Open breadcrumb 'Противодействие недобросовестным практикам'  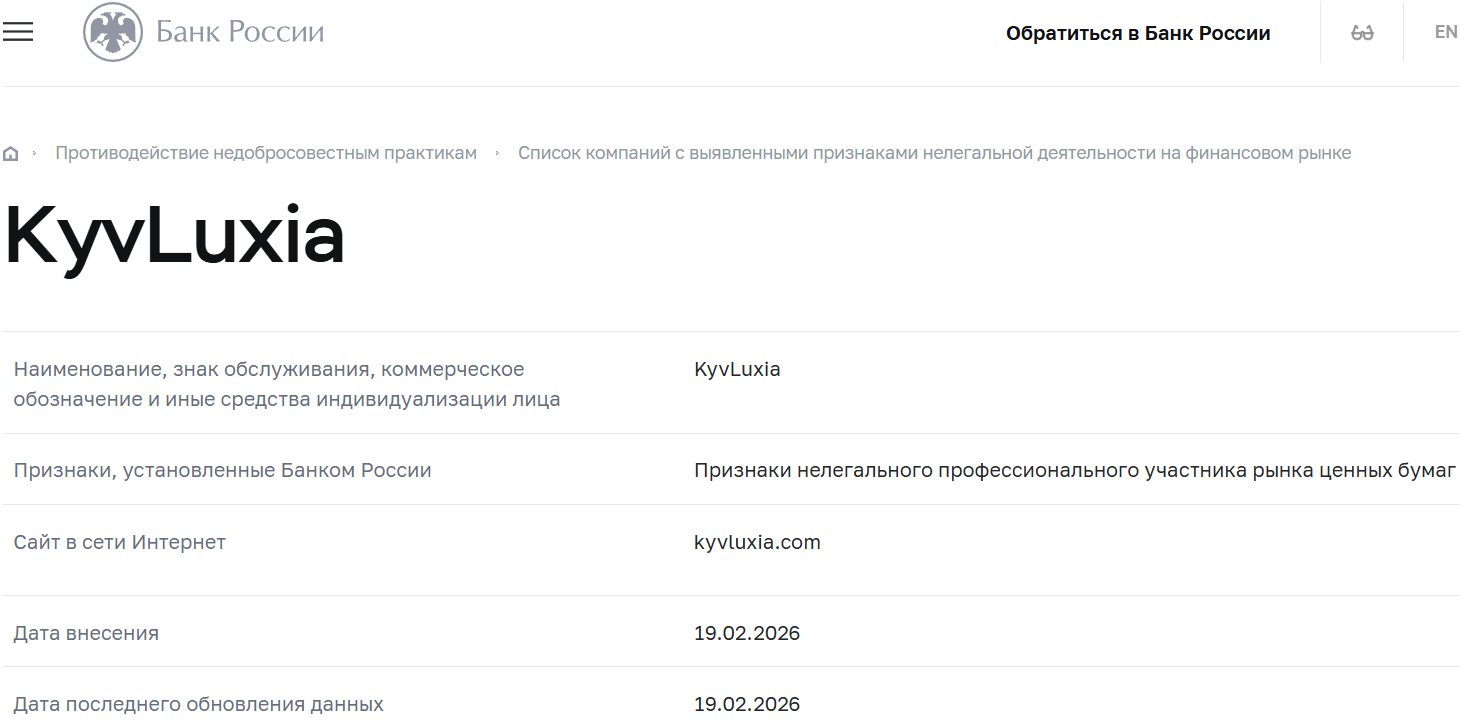coord(266,152)
